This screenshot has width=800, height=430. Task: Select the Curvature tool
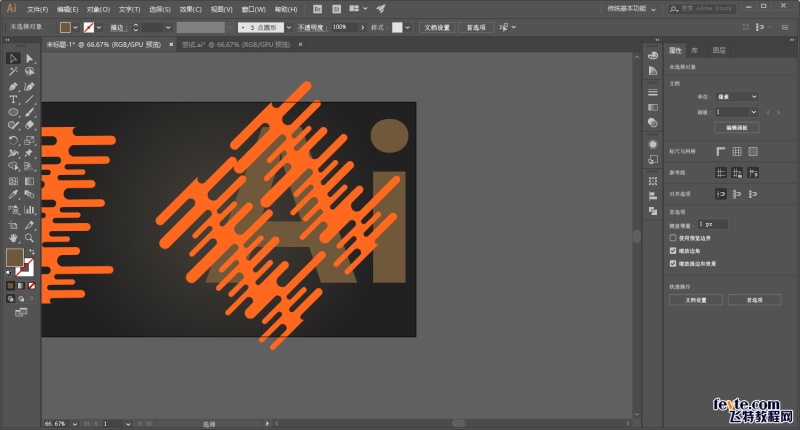pyautogui.click(x=30, y=86)
